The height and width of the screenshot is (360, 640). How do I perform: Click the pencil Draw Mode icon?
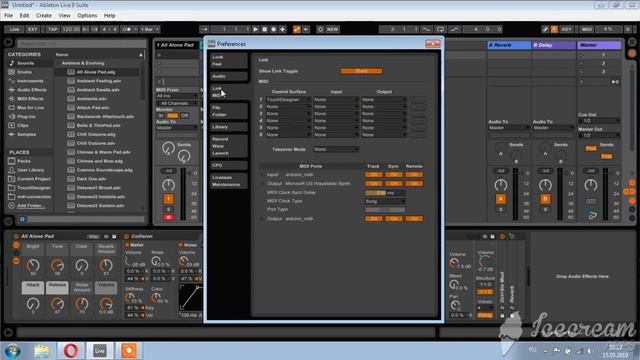[x=545, y=29]
